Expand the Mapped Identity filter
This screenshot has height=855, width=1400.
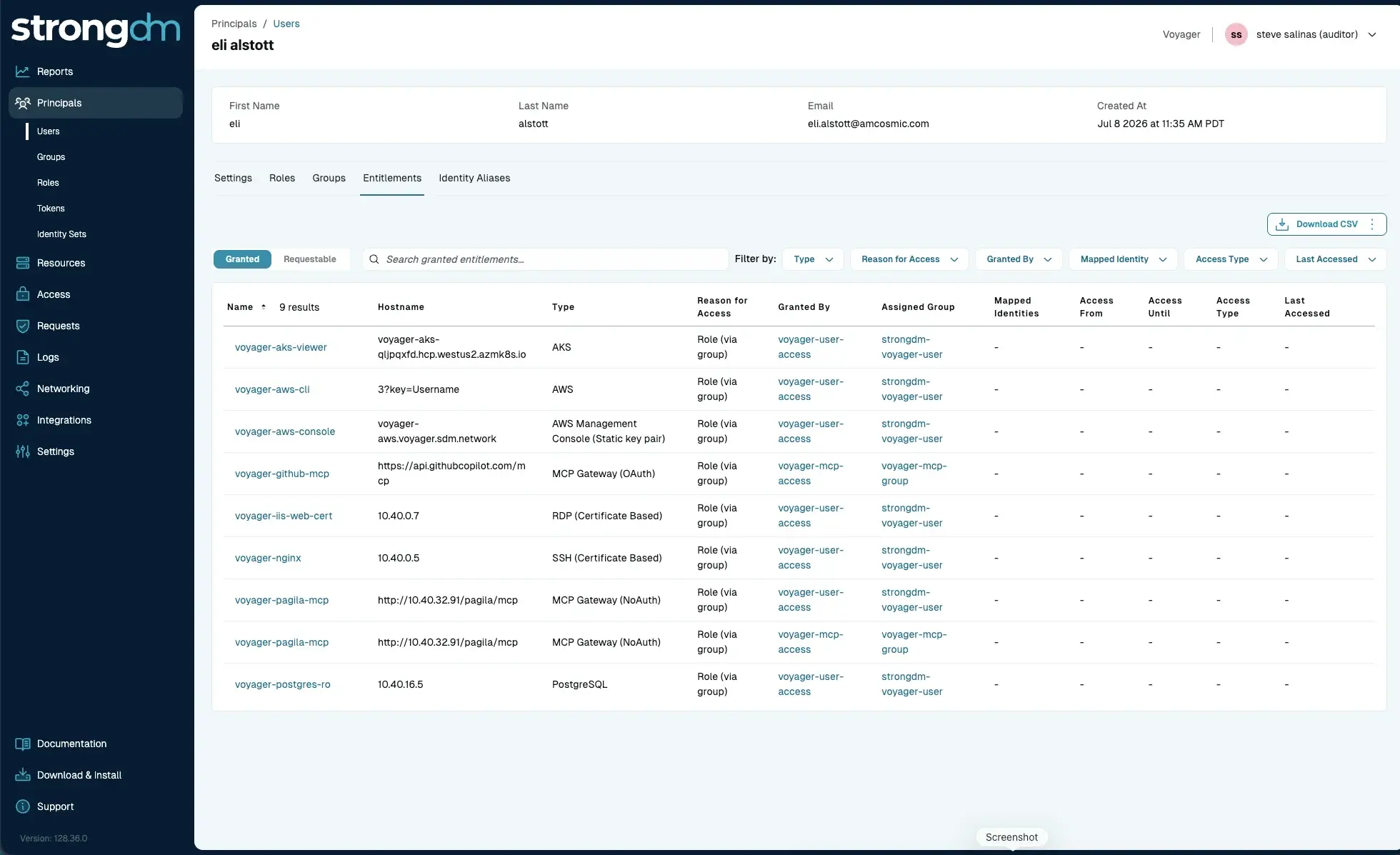pyautogui.click(x=1124, y=259)
